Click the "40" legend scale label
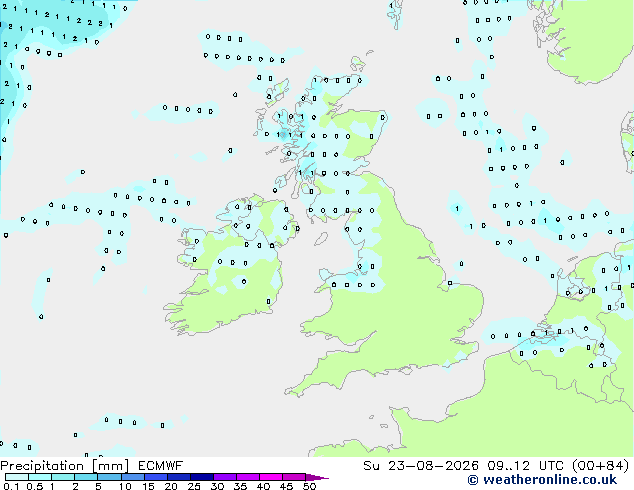634x490 pixels. click(263, 486)
